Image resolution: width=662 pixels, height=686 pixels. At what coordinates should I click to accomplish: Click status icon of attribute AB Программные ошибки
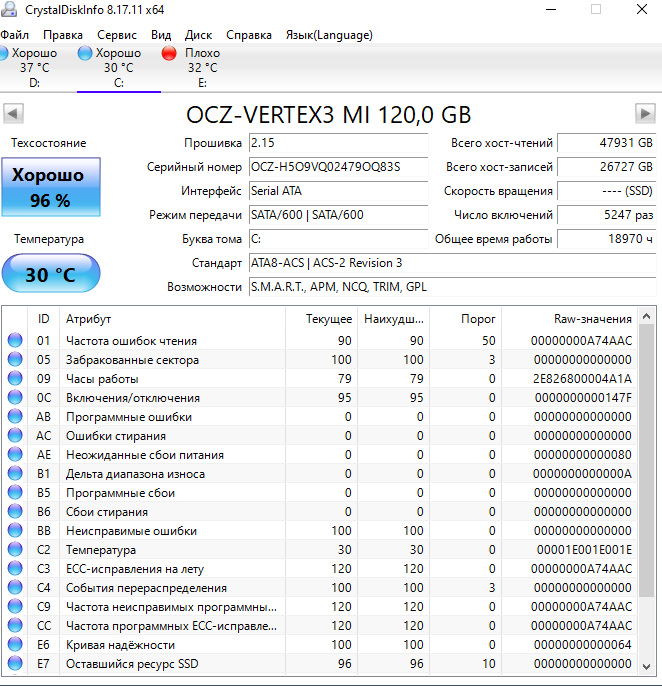pos(15,416)
